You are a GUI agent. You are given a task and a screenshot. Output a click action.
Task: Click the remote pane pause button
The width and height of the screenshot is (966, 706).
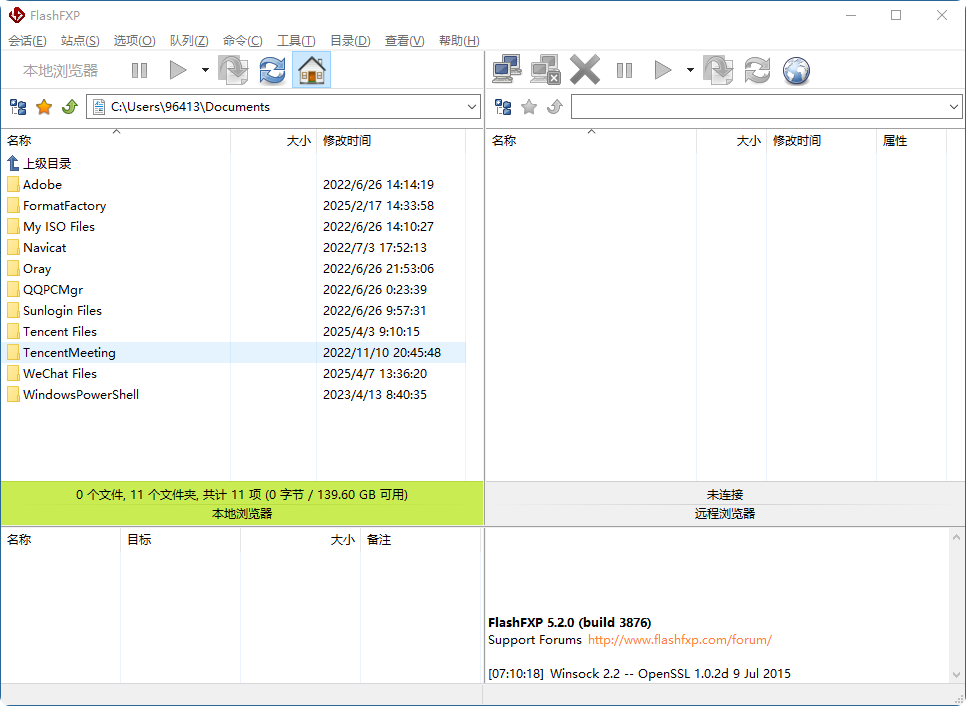[624, 70]
